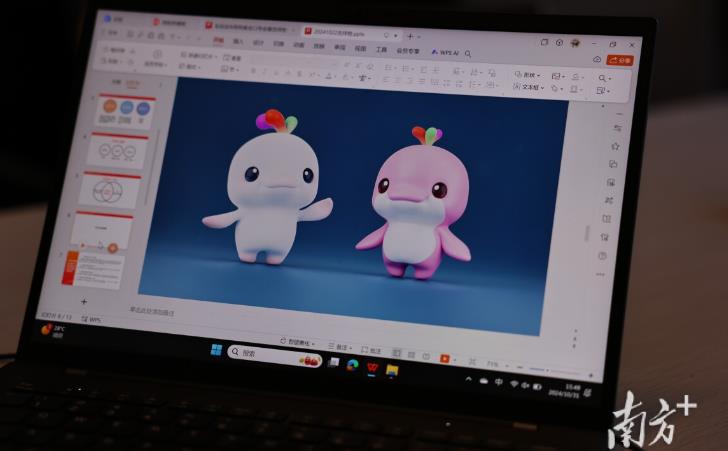Switch to slide sorter grid view
This screenshot has height=451, width=728.
click(410, 354)
